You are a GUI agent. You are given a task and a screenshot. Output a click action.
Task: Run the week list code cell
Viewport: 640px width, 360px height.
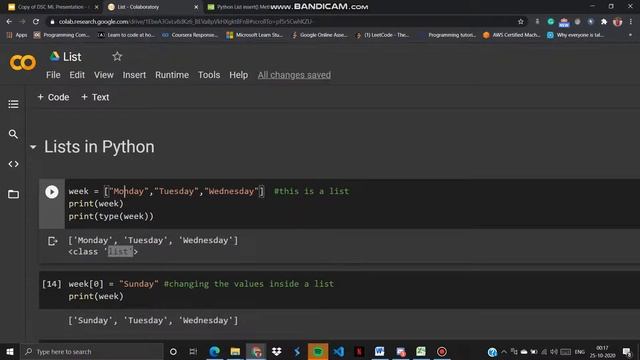point(52,192)
